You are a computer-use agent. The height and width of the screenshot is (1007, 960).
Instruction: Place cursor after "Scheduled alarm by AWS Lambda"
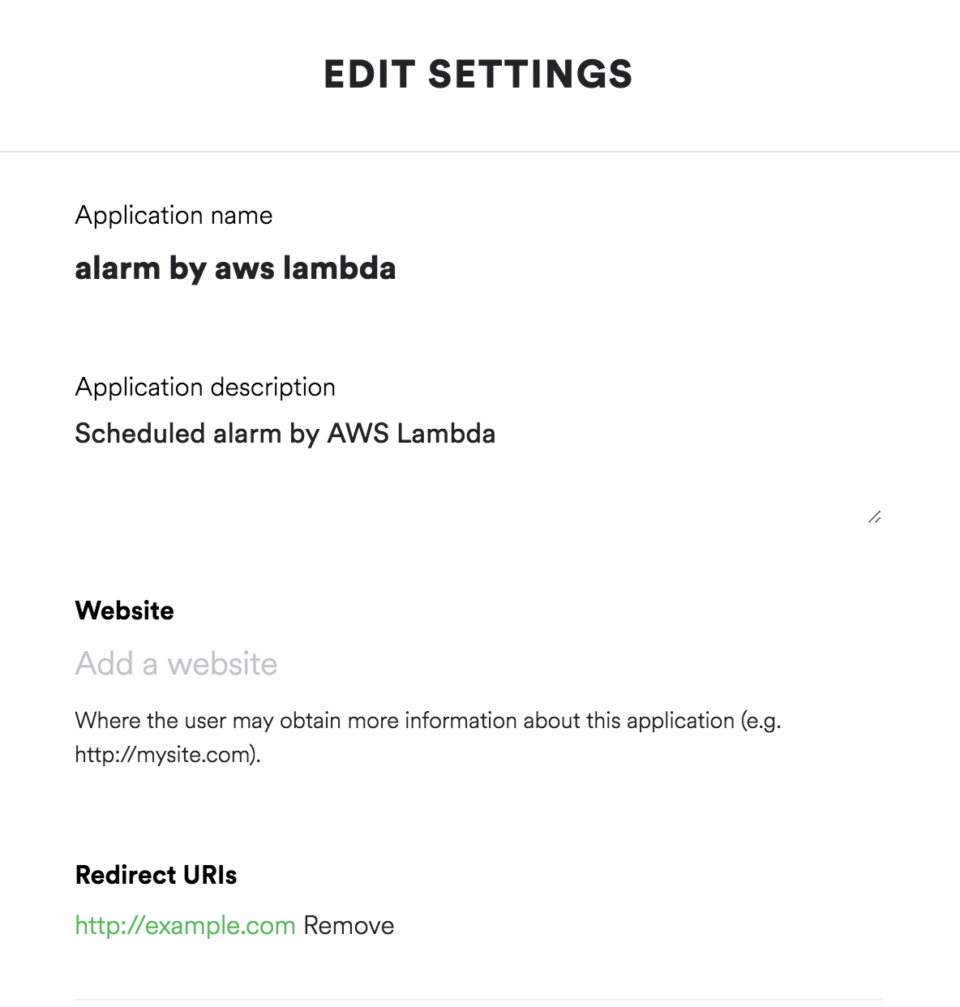tap(498, 433)
